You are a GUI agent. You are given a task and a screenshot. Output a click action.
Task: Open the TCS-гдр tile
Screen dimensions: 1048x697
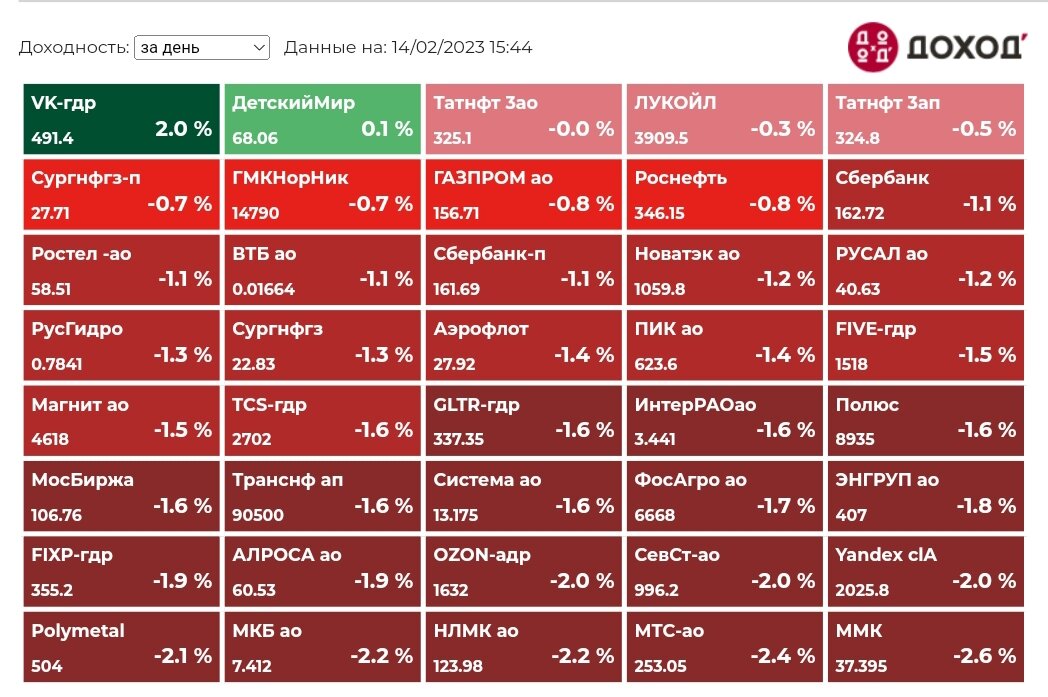[323, 421]
